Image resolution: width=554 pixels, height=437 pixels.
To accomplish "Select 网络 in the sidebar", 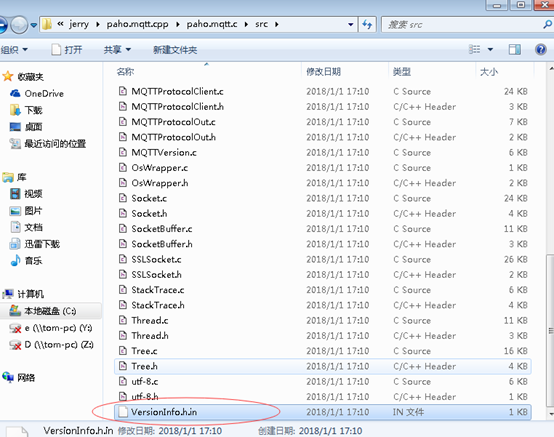I will coord(26,378).
